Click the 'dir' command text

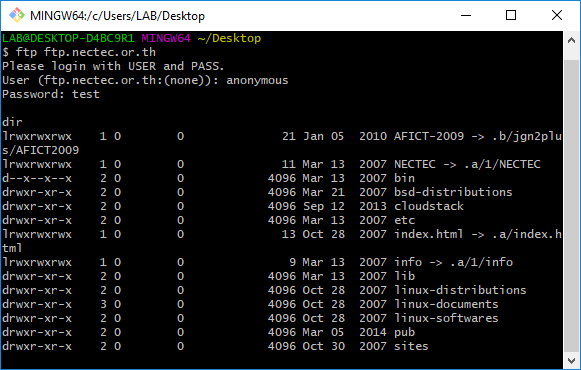[12, 122]
